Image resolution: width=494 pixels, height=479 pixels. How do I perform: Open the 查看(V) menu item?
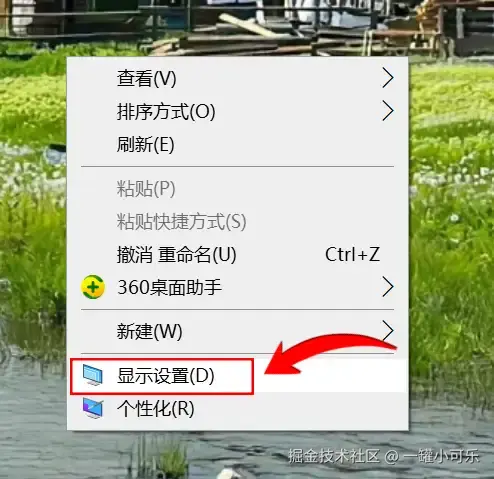237,78
